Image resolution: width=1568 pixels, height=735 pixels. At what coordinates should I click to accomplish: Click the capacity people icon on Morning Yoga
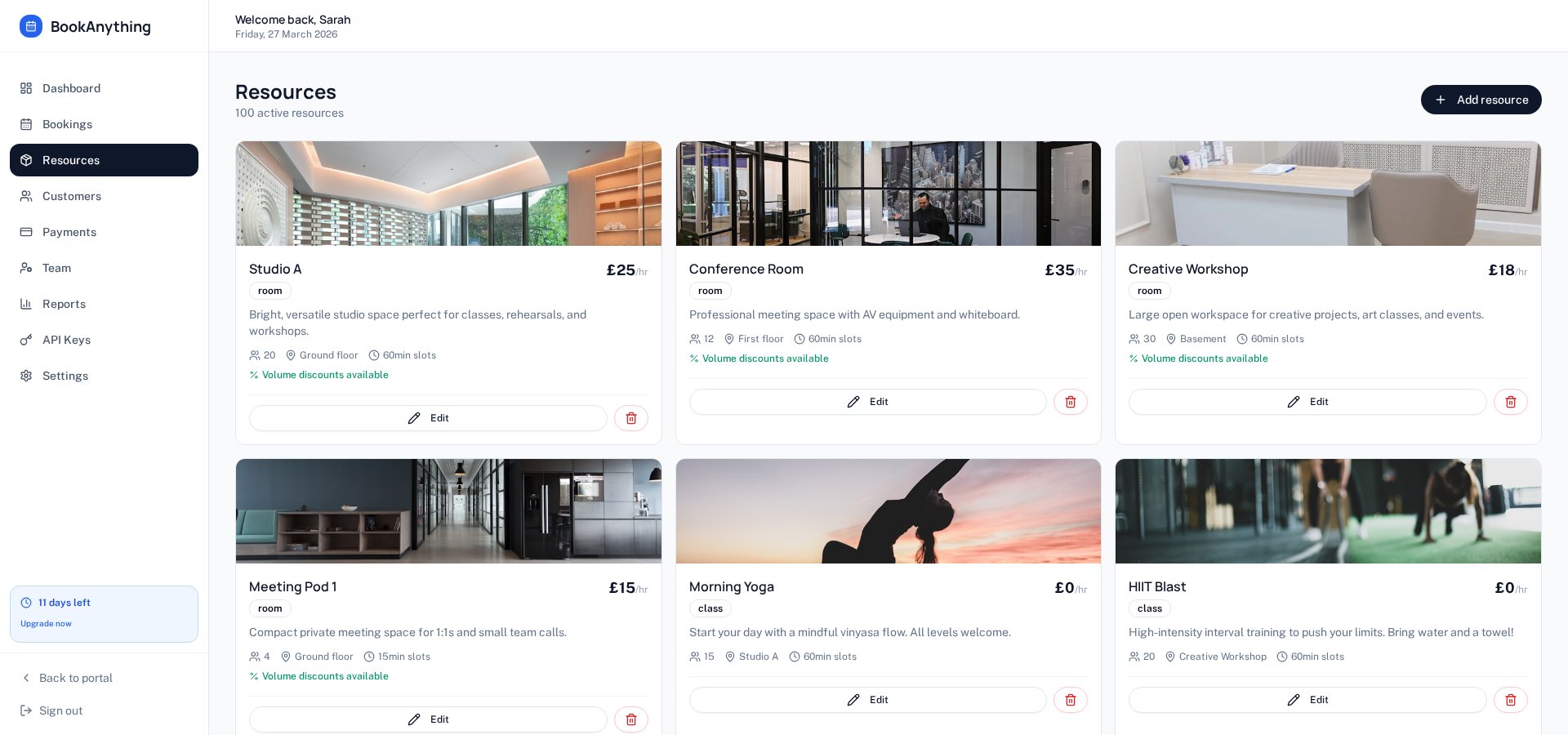695,657
